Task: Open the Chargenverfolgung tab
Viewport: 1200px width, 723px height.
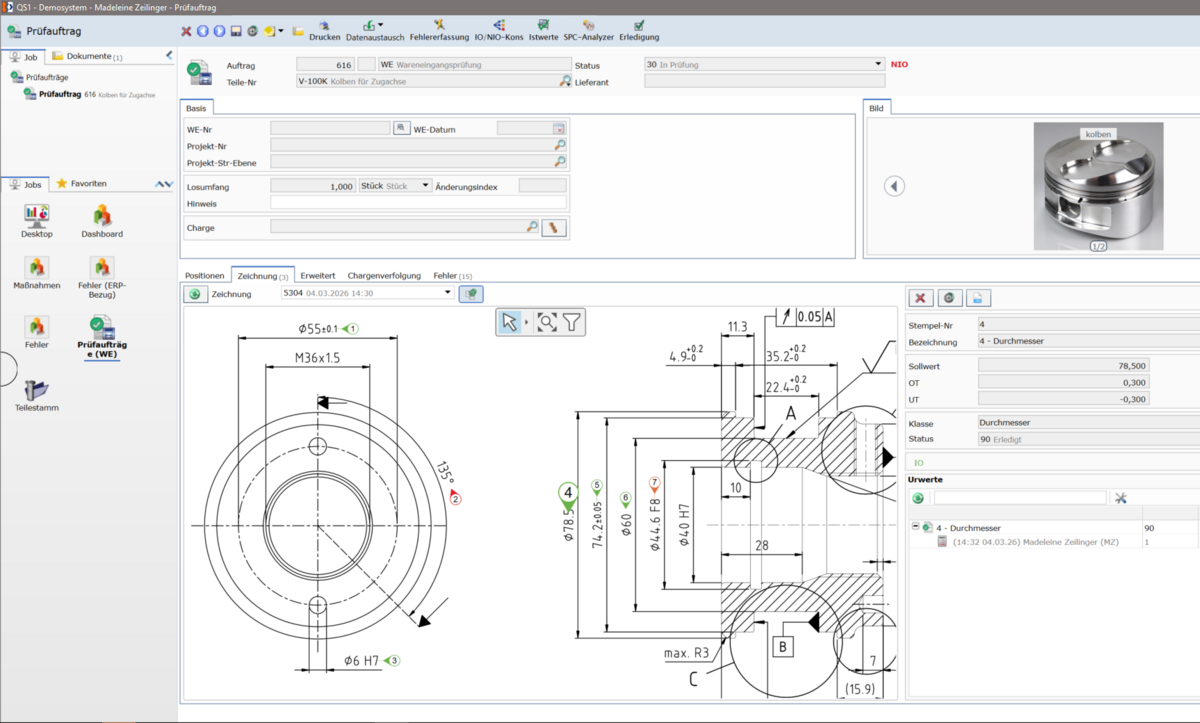Action: [x=384, y=275]
